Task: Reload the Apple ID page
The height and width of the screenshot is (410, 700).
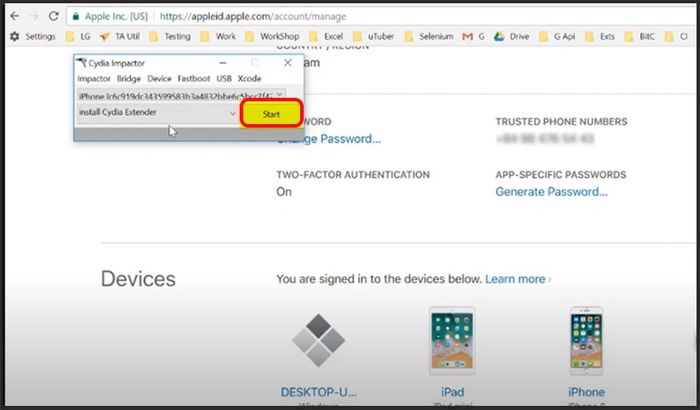Action: [54, 16]
